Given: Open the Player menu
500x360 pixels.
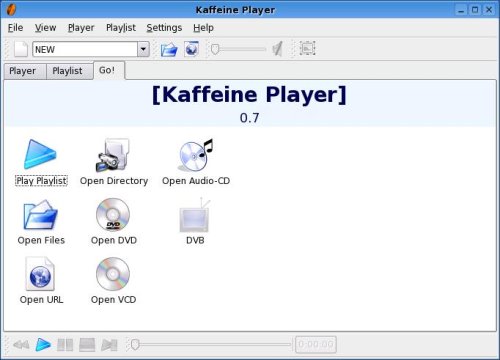Looking at the screenshot, I should (x=81, y=28).
